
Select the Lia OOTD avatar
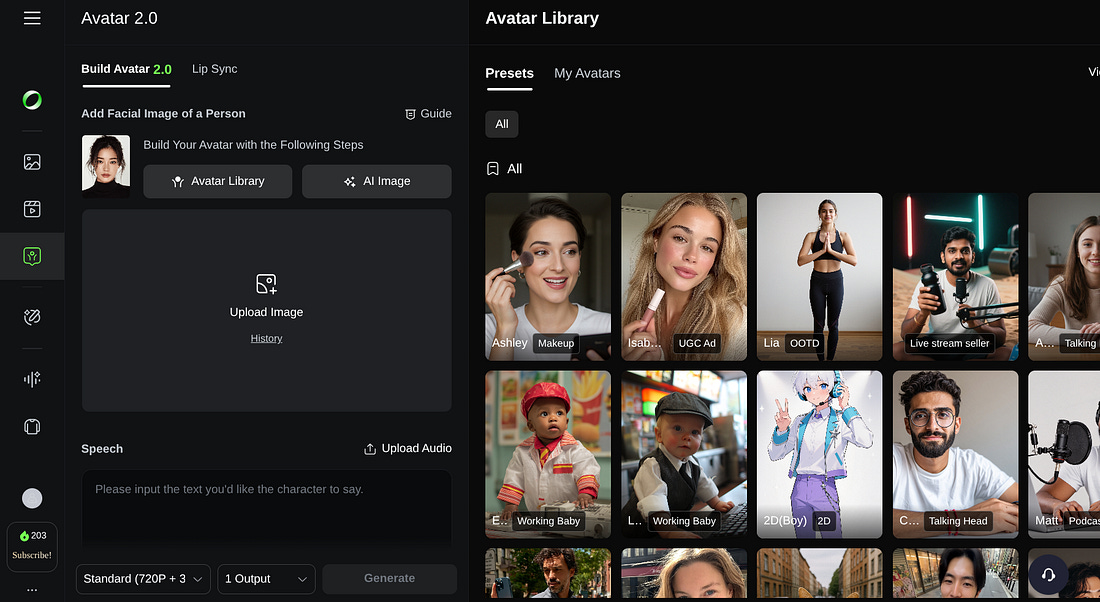tap(819, 277)
